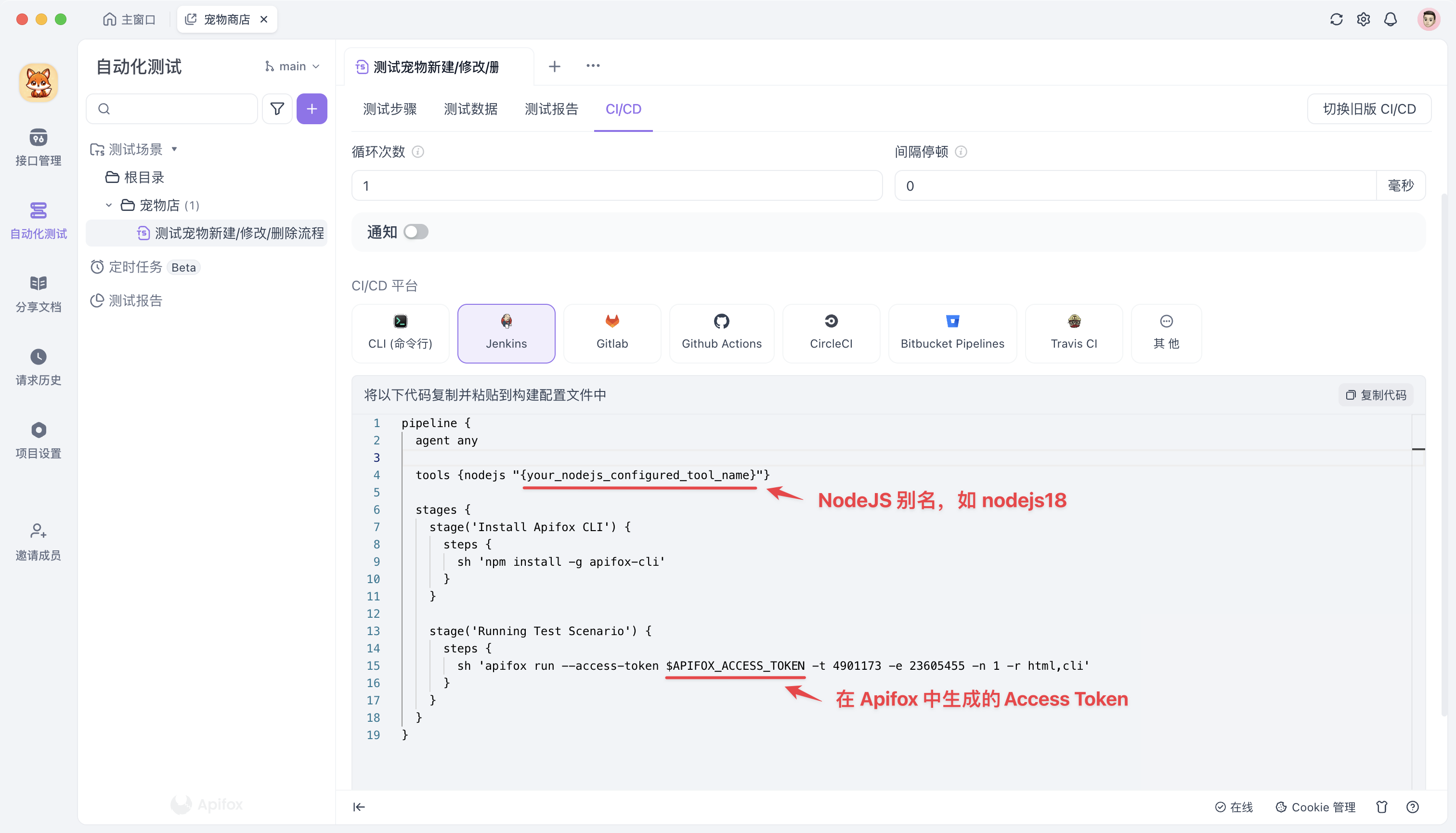Image resolution: width=1456 pixels, height=833 pixels.
Task: Select the Github Actions CI/CD platform
Action: (x=721, y=333)
